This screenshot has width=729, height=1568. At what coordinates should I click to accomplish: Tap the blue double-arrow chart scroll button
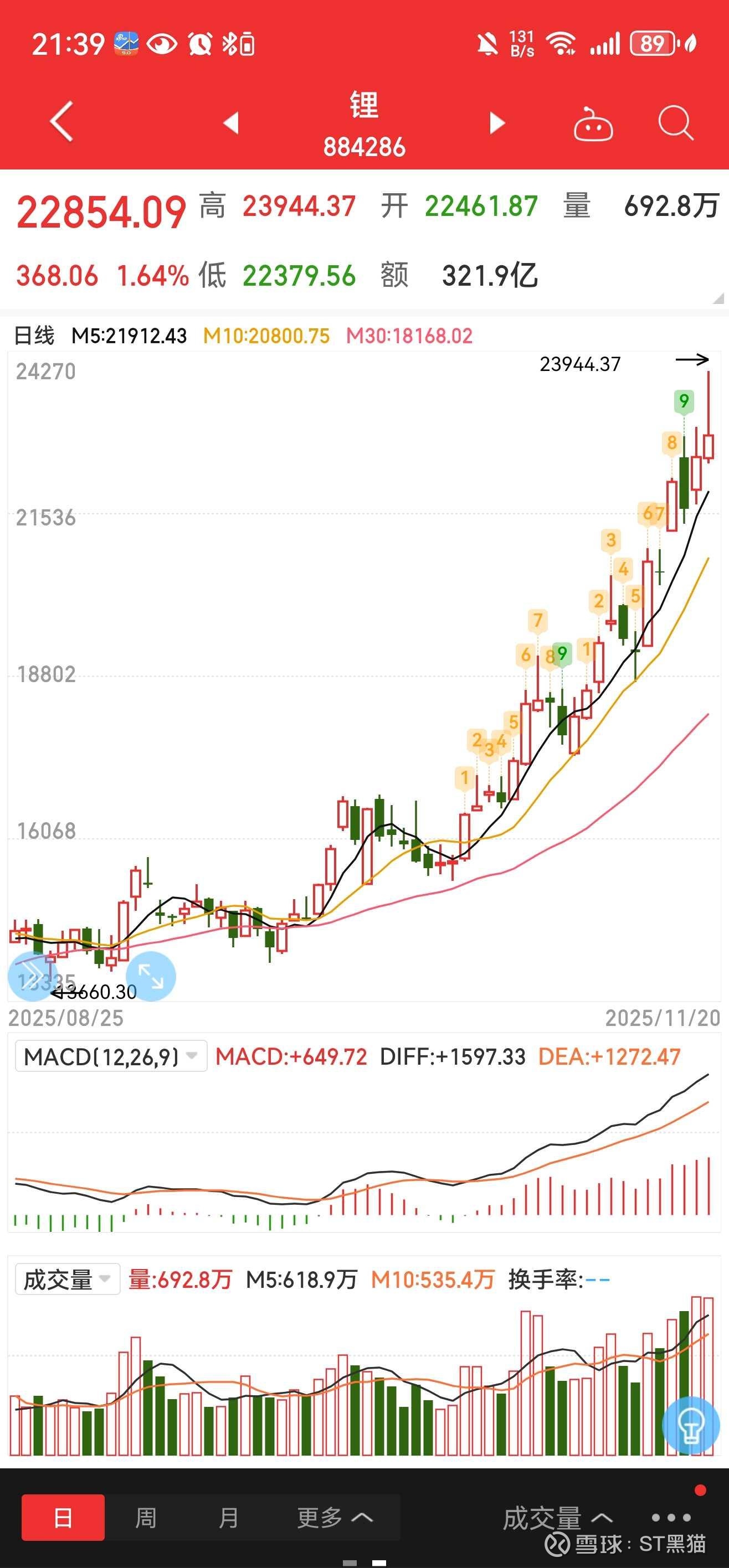click(x=30, y=975)
